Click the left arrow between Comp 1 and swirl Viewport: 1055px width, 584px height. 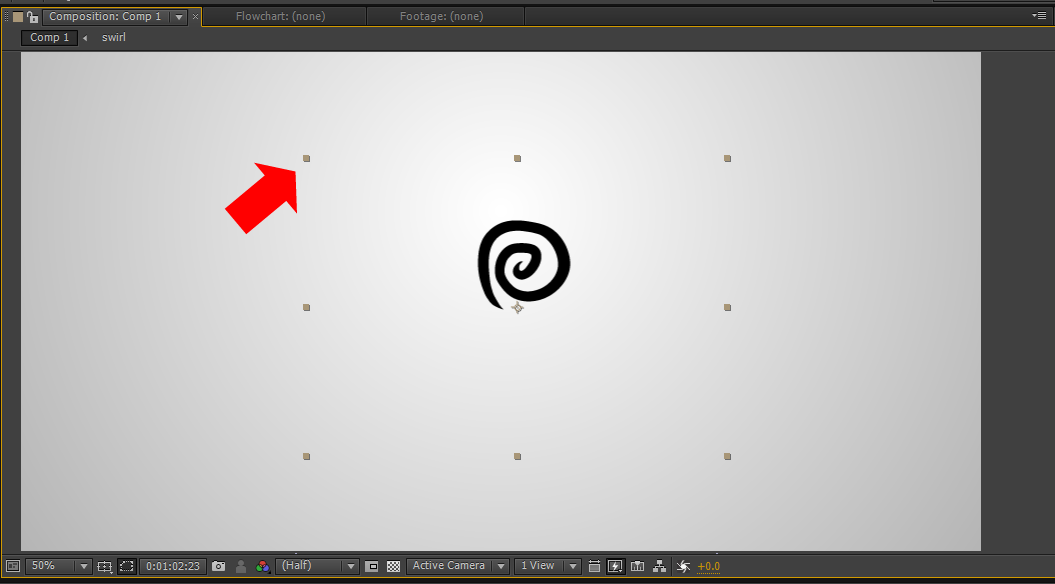(x=85, y=38)
